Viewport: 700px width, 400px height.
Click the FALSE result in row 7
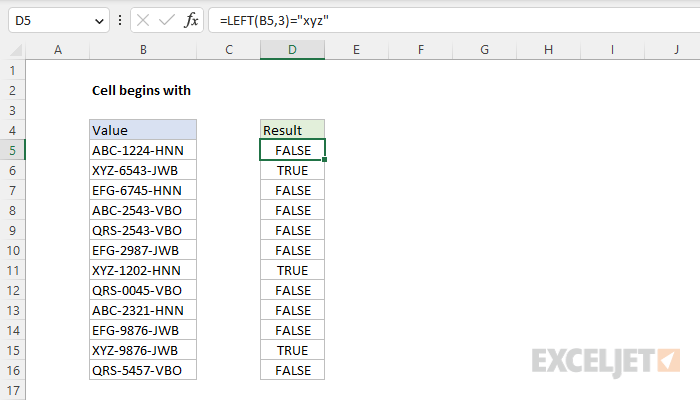[292, 190]
